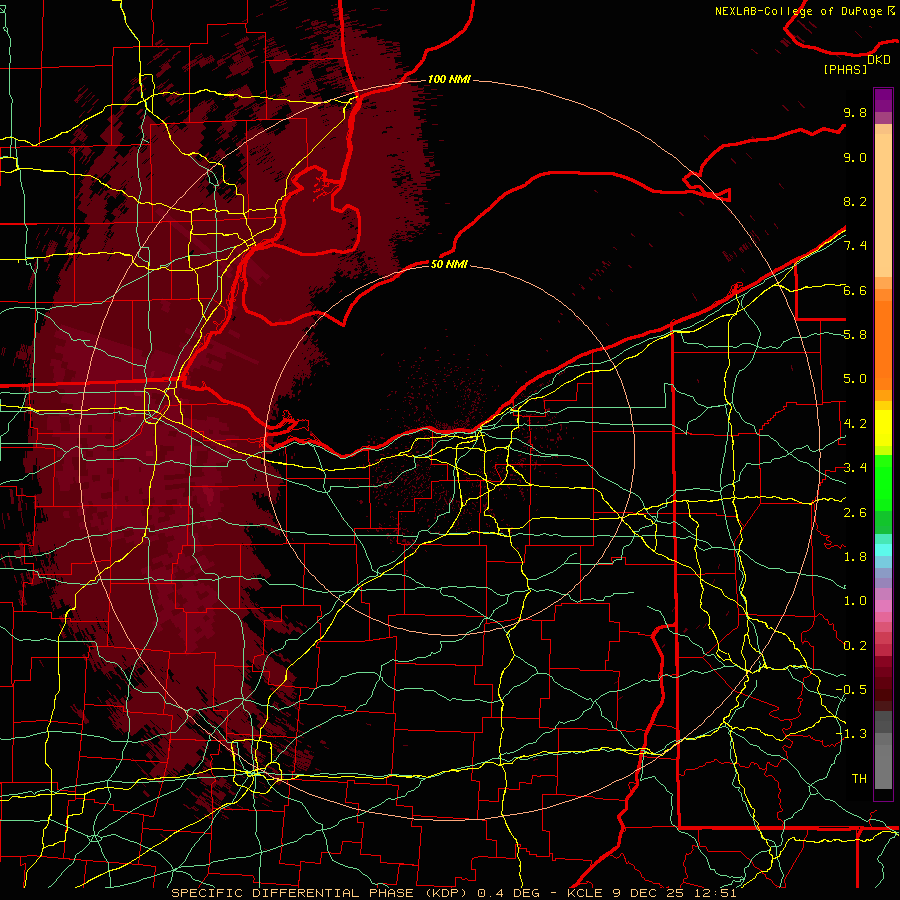Click the 9.0 color scale value
Viewport: 900px width, 900px height.
855,157
